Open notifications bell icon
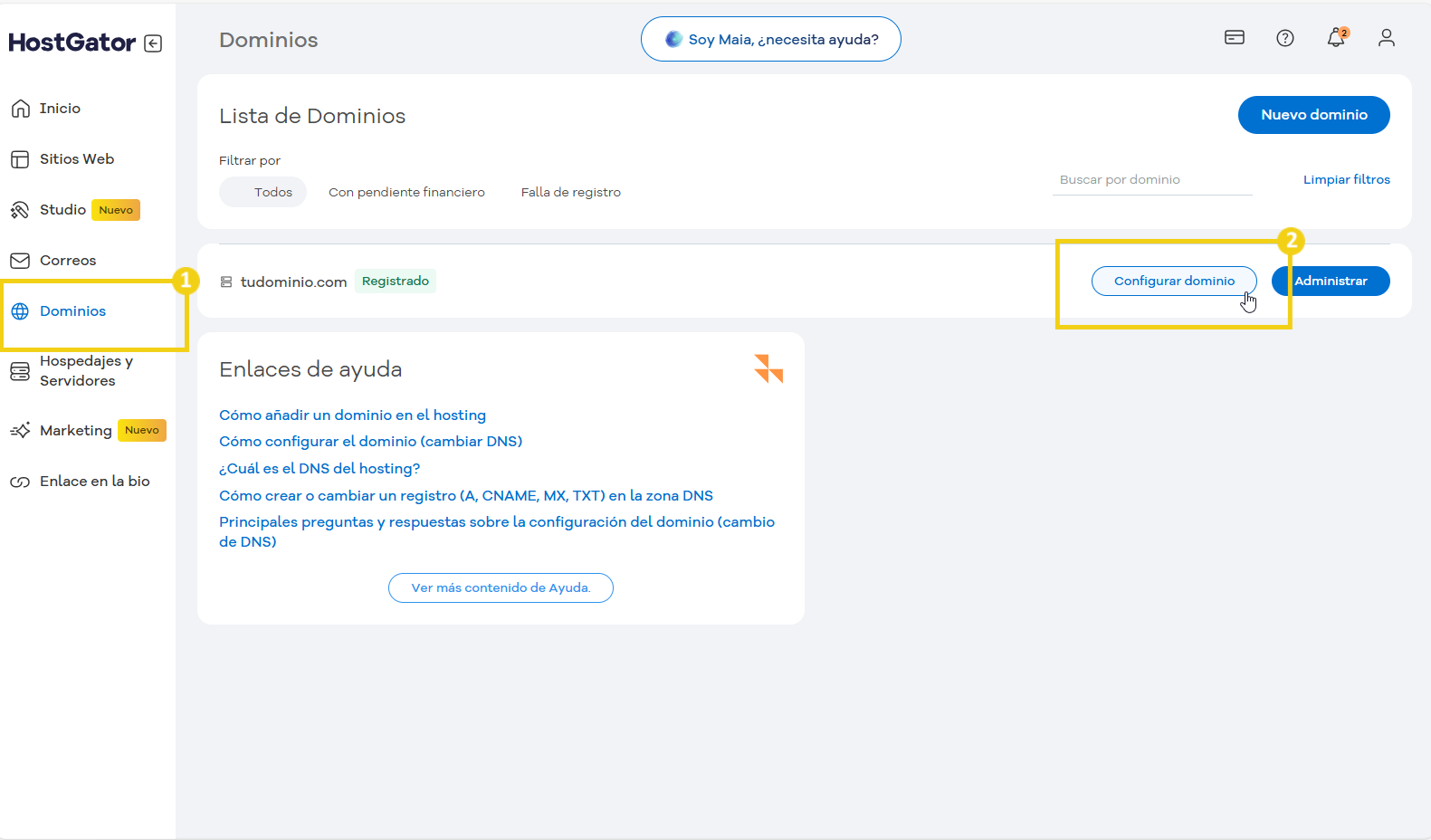Image resolution: width=1431 pixels, height=840 pixels. point(1335,38)
